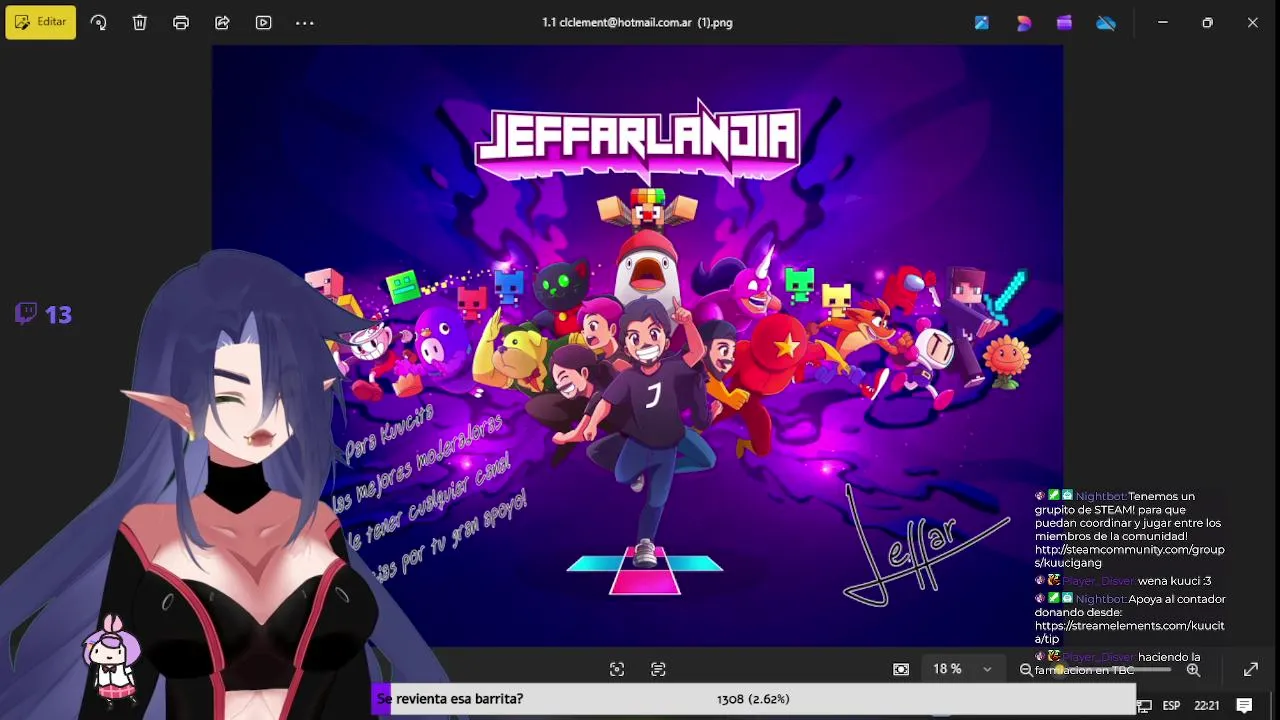Adjust the zoom slider handle
1280x720 pixels.
click(x=1059, y=669)
